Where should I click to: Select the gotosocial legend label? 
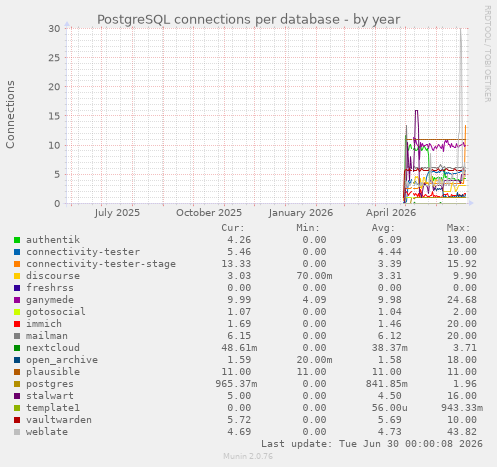(x=56, y=312)
